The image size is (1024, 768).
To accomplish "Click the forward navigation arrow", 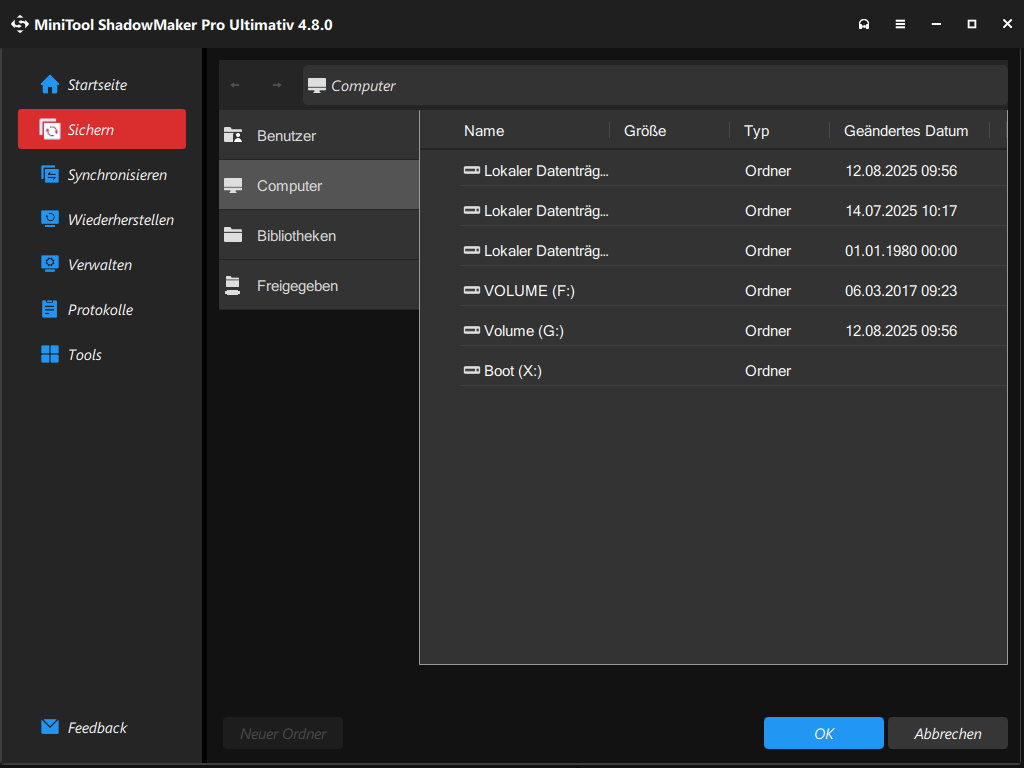I will (277, 85).
